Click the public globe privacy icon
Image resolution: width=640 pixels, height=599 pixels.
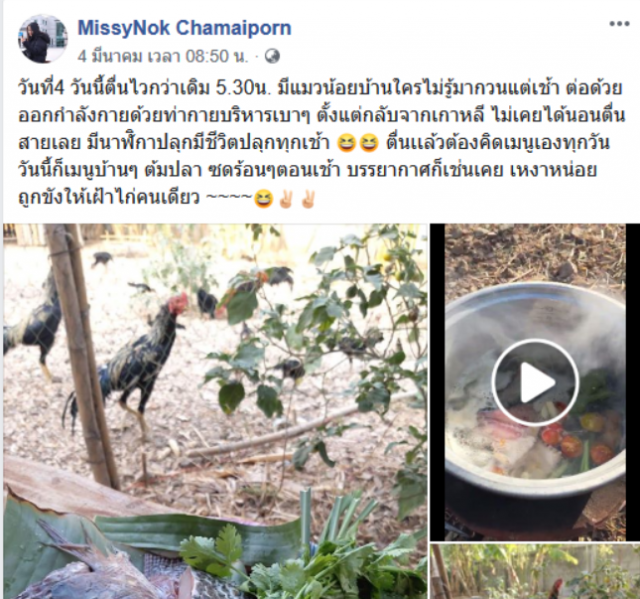click(x=272, y=56)
